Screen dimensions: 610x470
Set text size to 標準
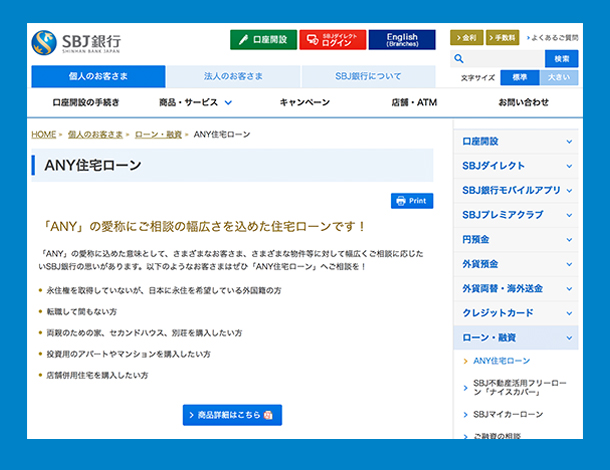point(520,77)
